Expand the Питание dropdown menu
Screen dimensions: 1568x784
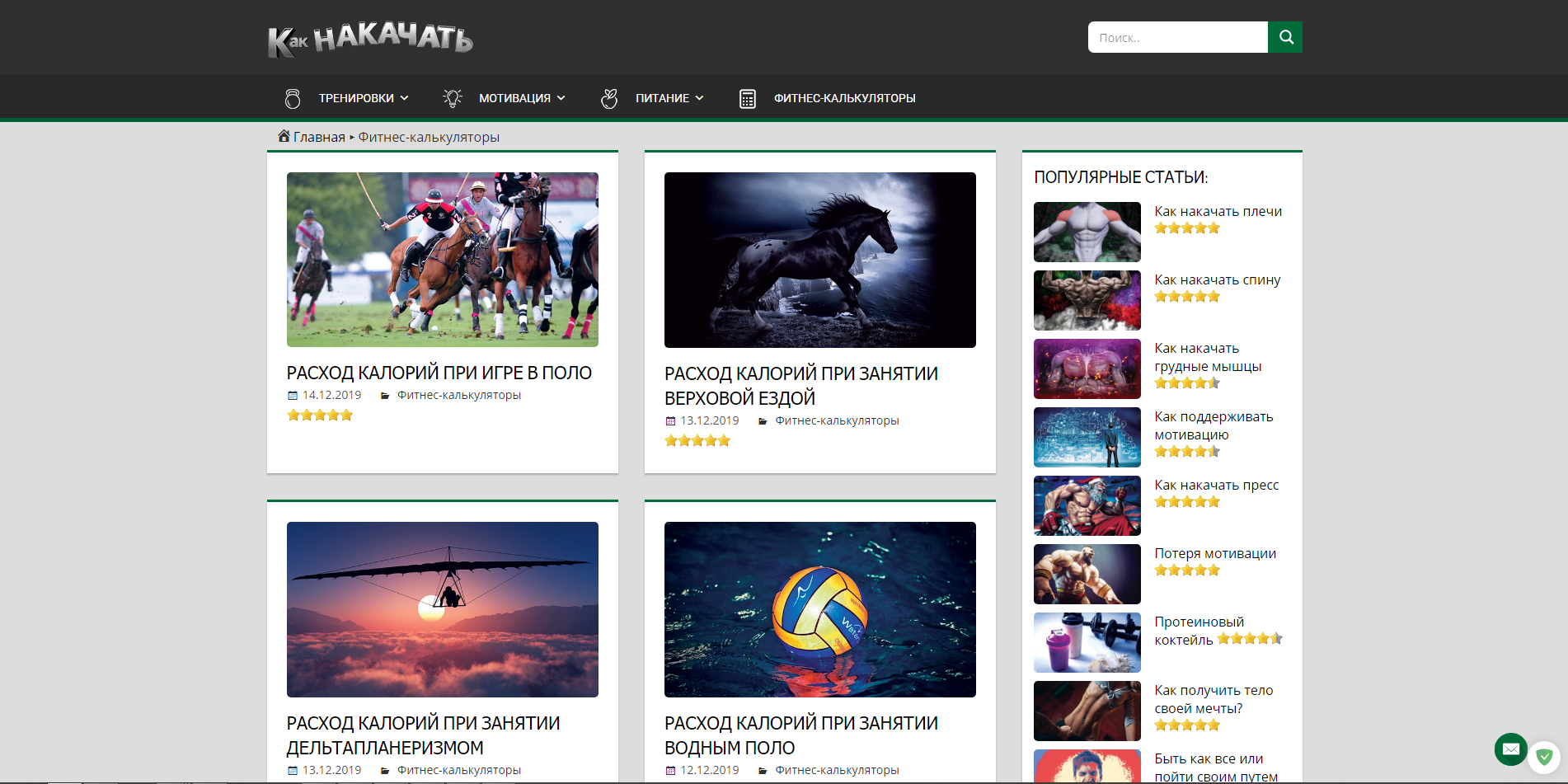(x=669, y=98)
